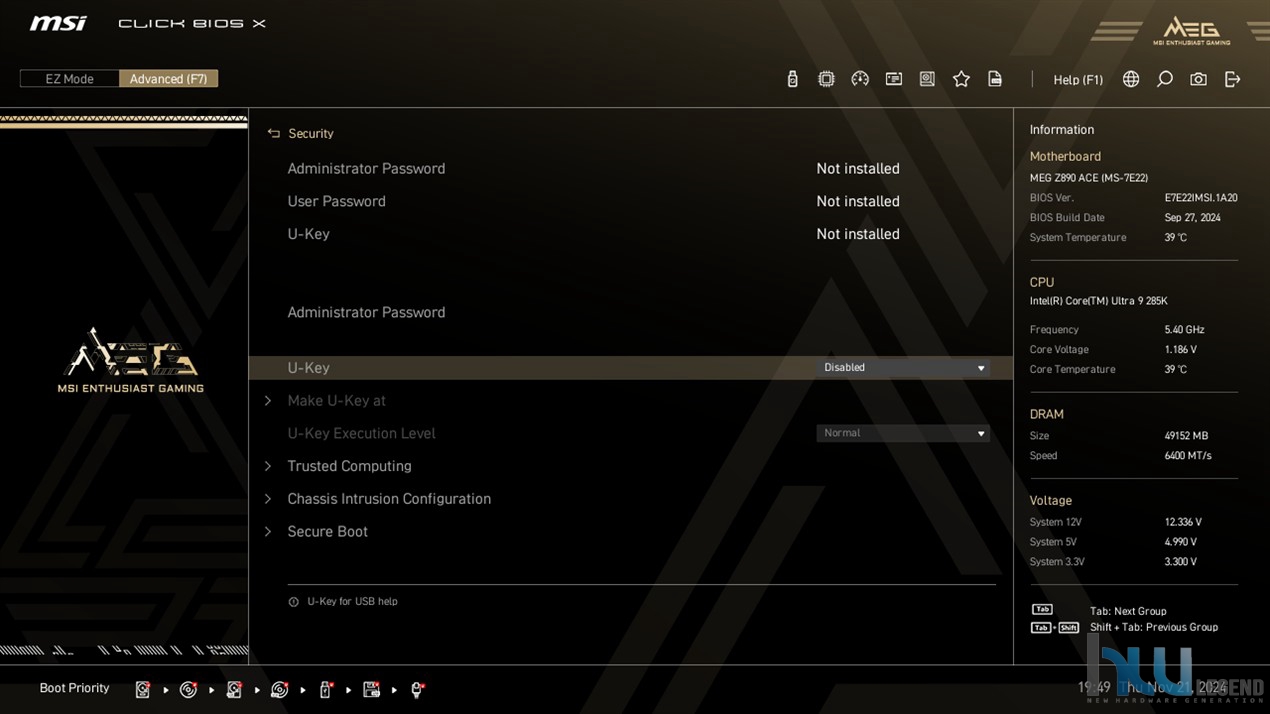Click the U-Key for USB help info icon
This screenshot has height=714, width=1270.
pos(293,602)
